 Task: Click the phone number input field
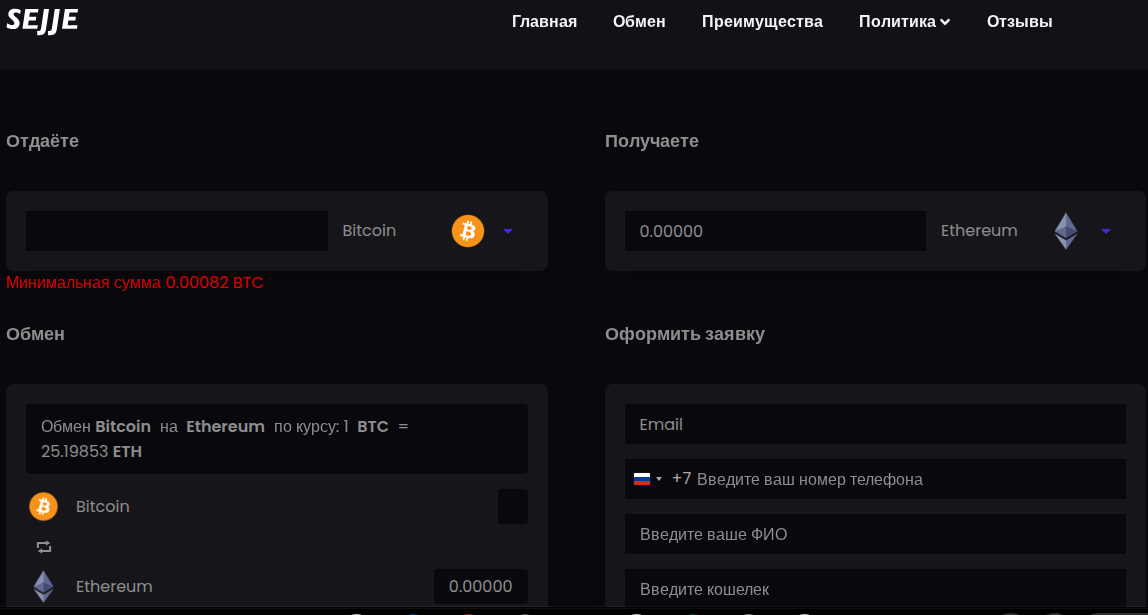point(905,479)
